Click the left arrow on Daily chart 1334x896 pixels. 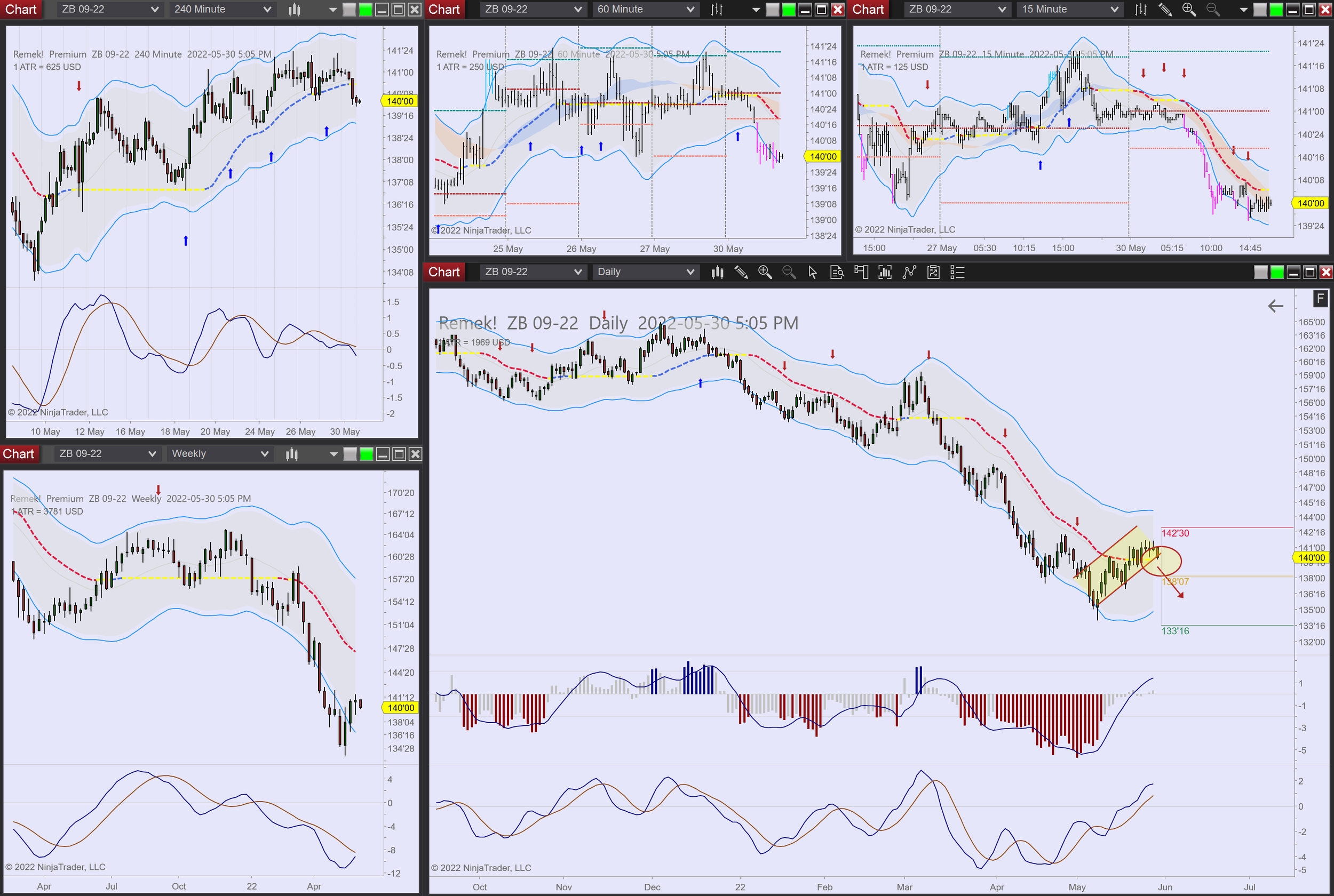point(1275,306)
